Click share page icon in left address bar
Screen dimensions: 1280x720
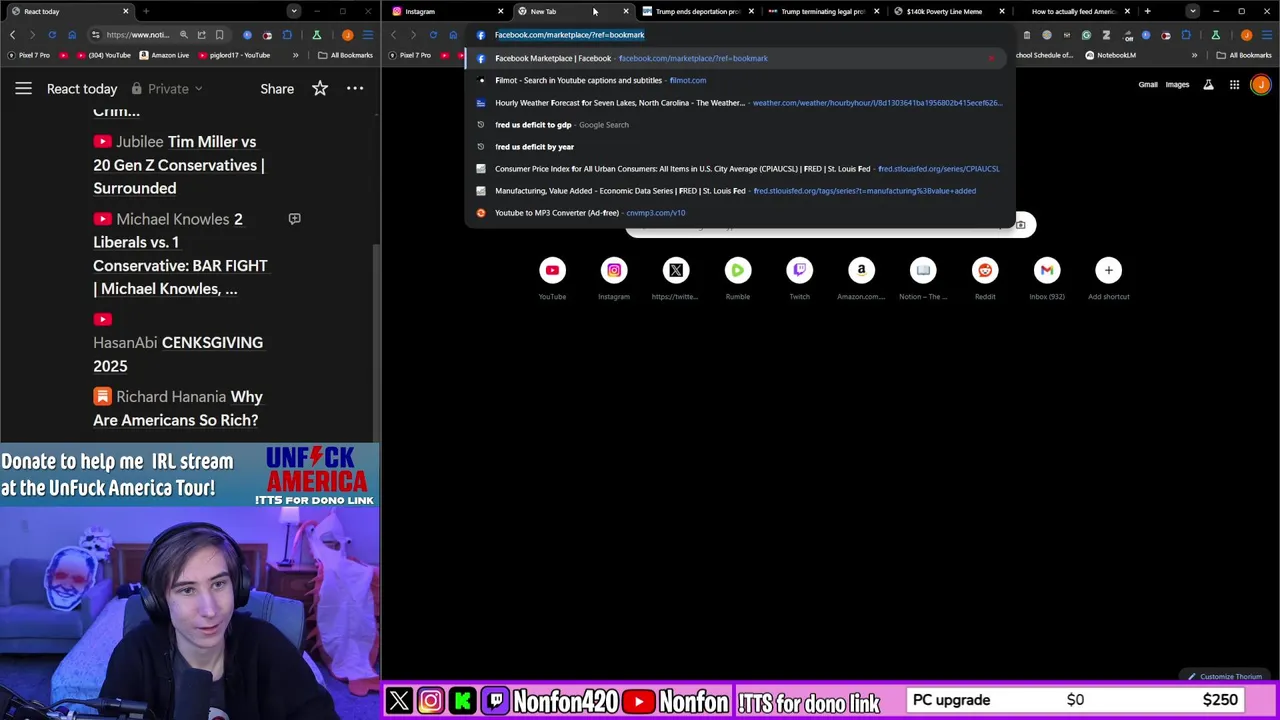tap(201, 35)
